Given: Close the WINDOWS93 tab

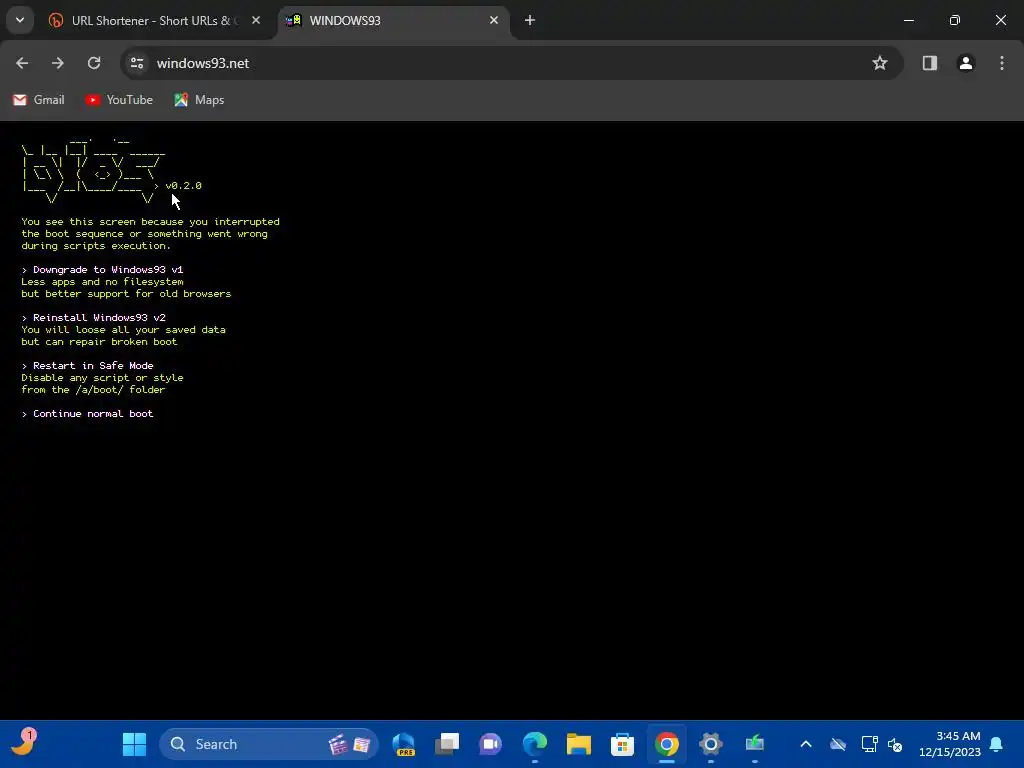Looking at the screenshot, I should (494, 20).
